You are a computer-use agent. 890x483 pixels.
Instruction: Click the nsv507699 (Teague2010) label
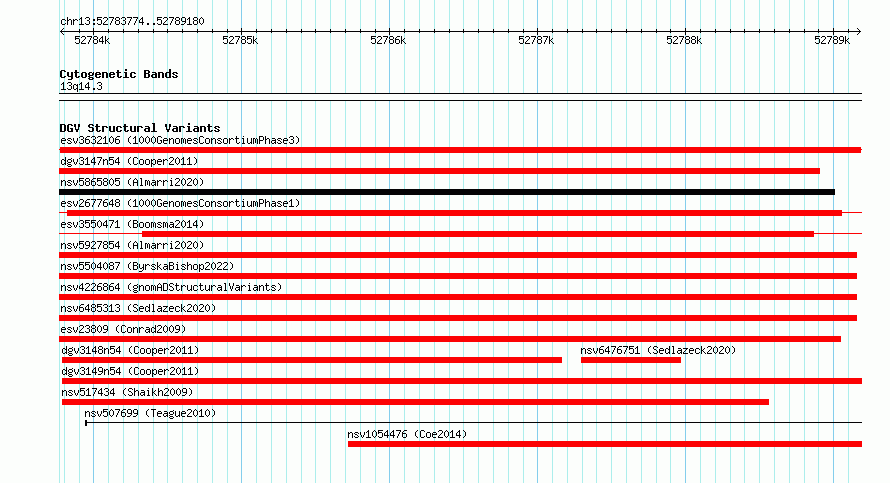150,413
